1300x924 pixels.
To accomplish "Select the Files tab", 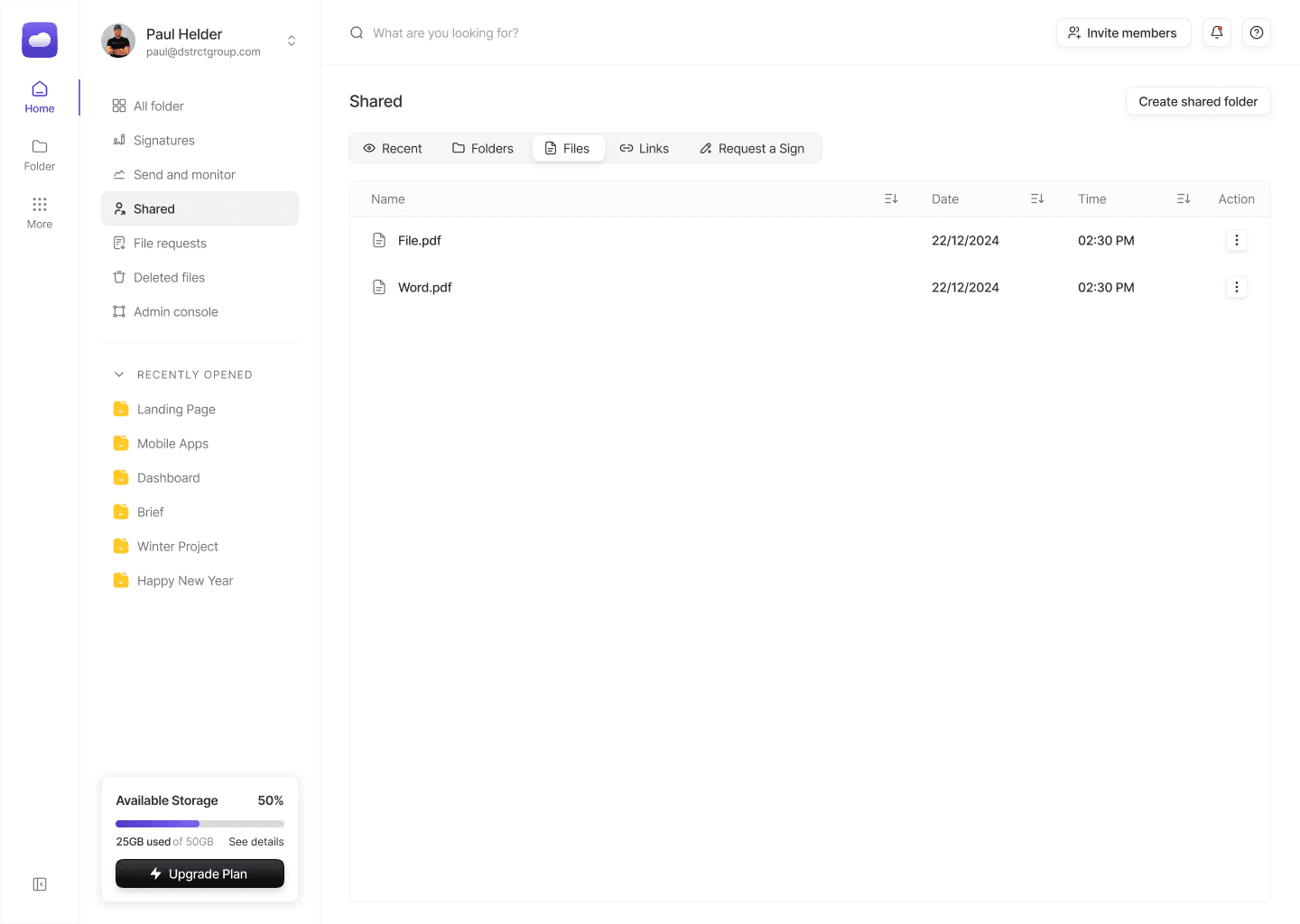I will (x=568, y=148).
